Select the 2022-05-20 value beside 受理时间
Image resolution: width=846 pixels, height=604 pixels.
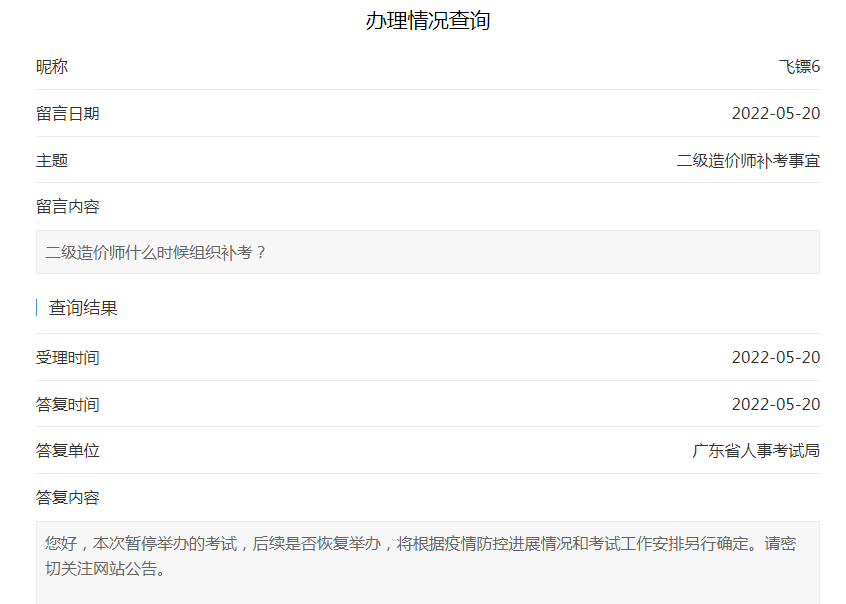776,357
